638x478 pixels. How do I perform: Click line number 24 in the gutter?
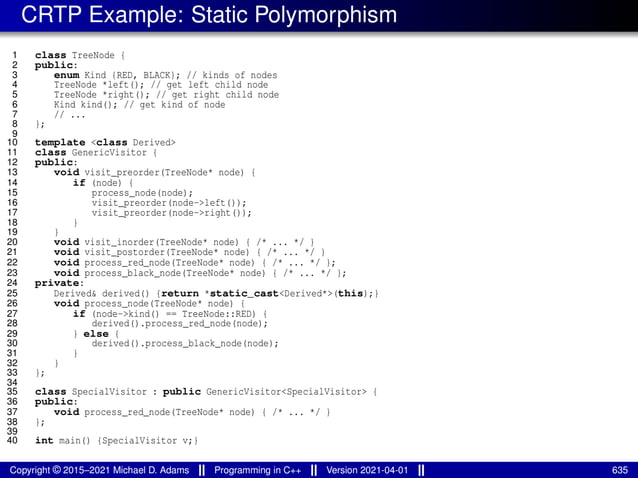click(x=12, y=283)
